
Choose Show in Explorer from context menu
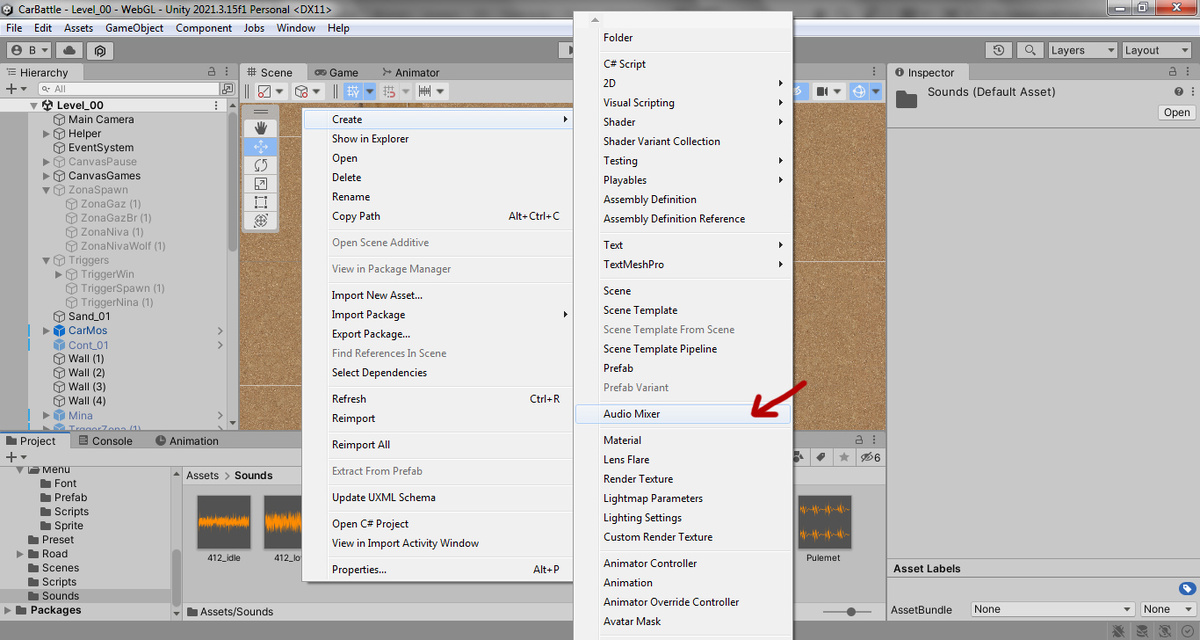point(370,139)
